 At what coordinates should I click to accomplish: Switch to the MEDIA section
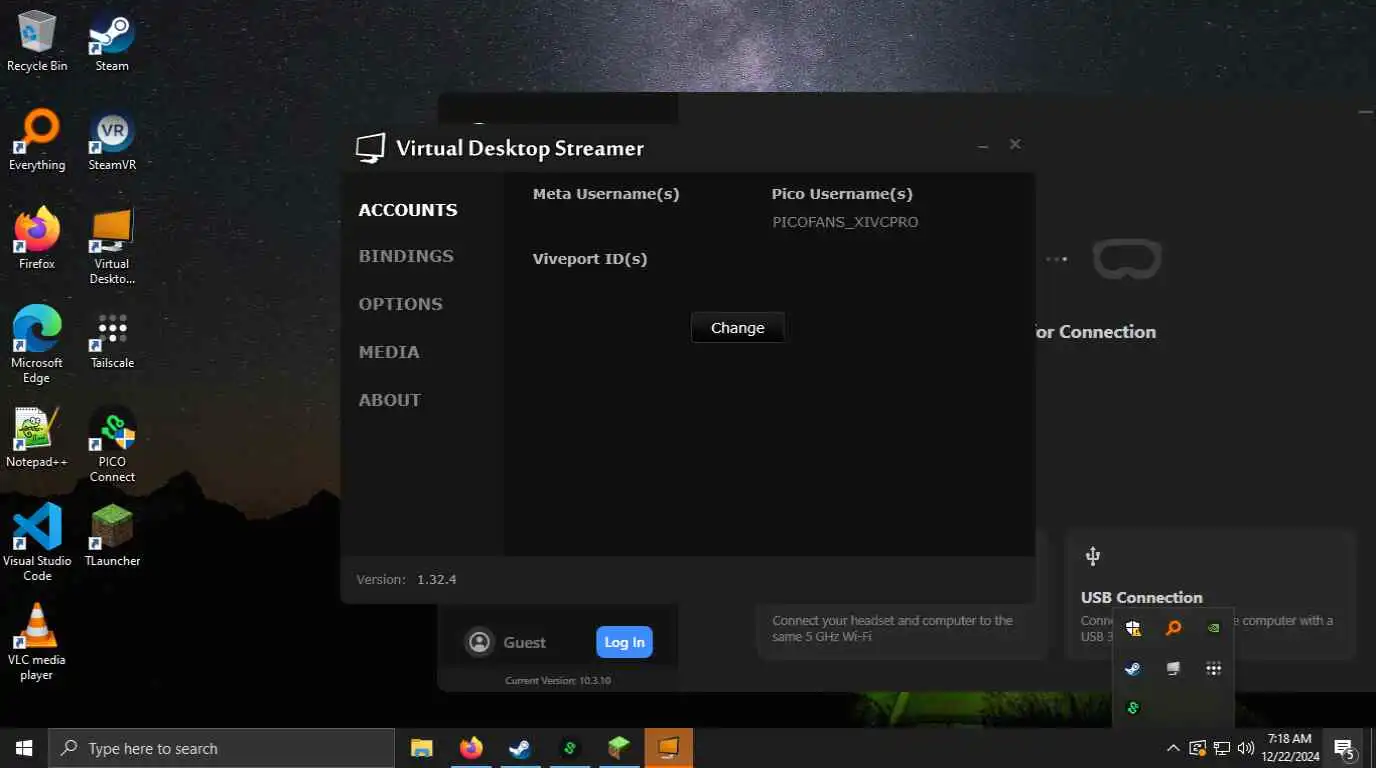pos(389,352)
